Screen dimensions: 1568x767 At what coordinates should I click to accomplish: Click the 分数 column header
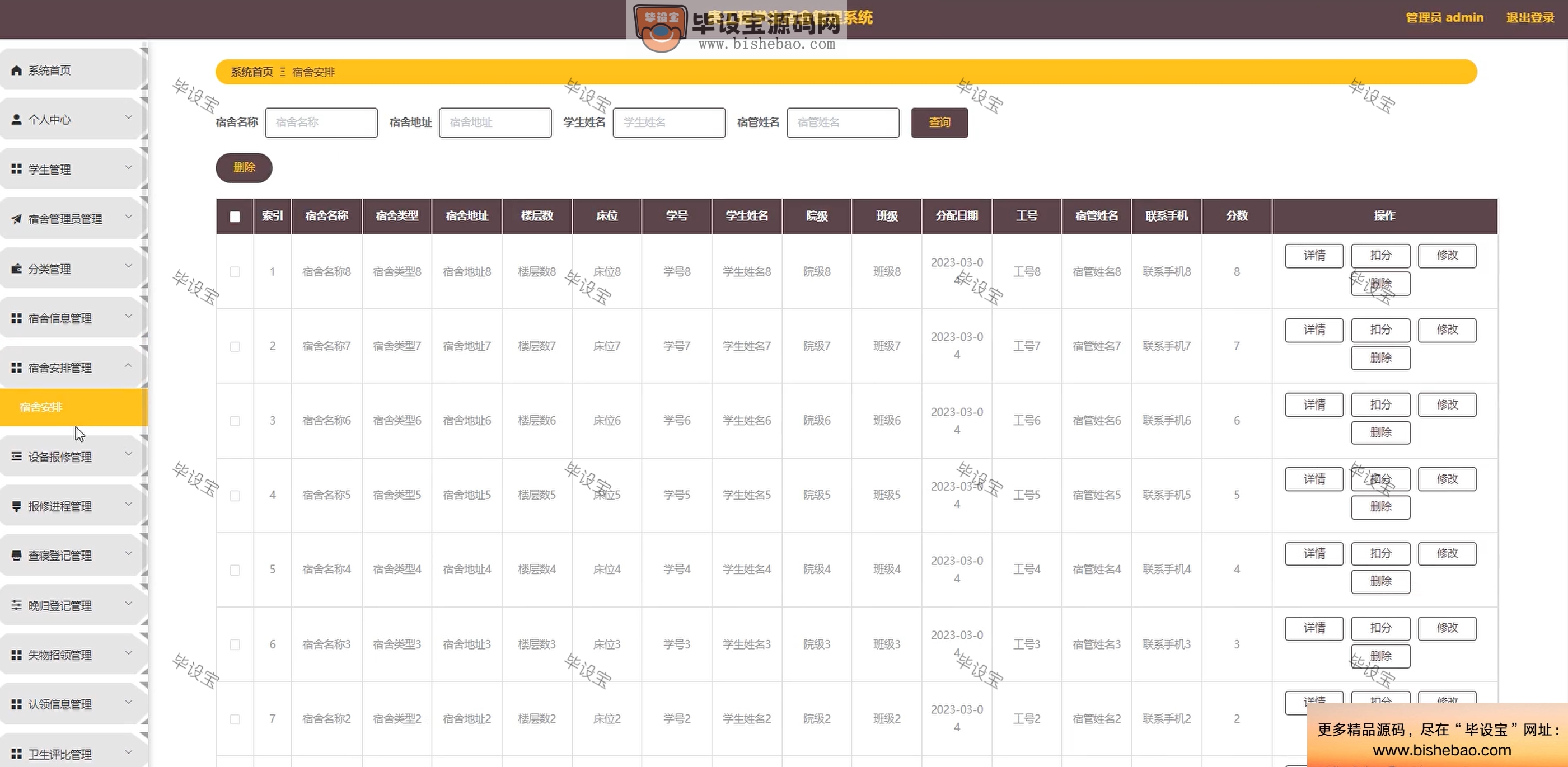pos(1237,217)
